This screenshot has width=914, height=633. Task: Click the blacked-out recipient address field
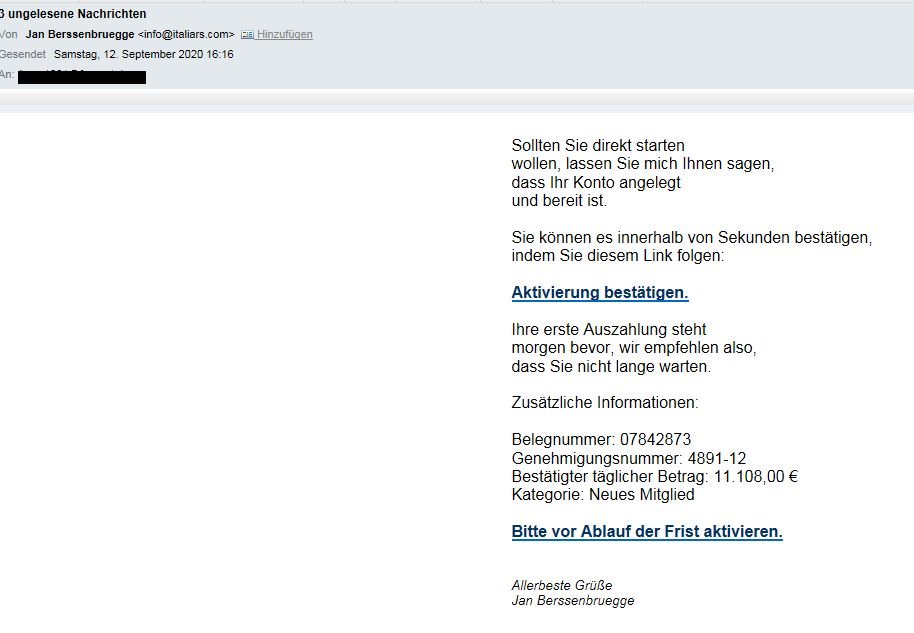[x=82, y=76]
